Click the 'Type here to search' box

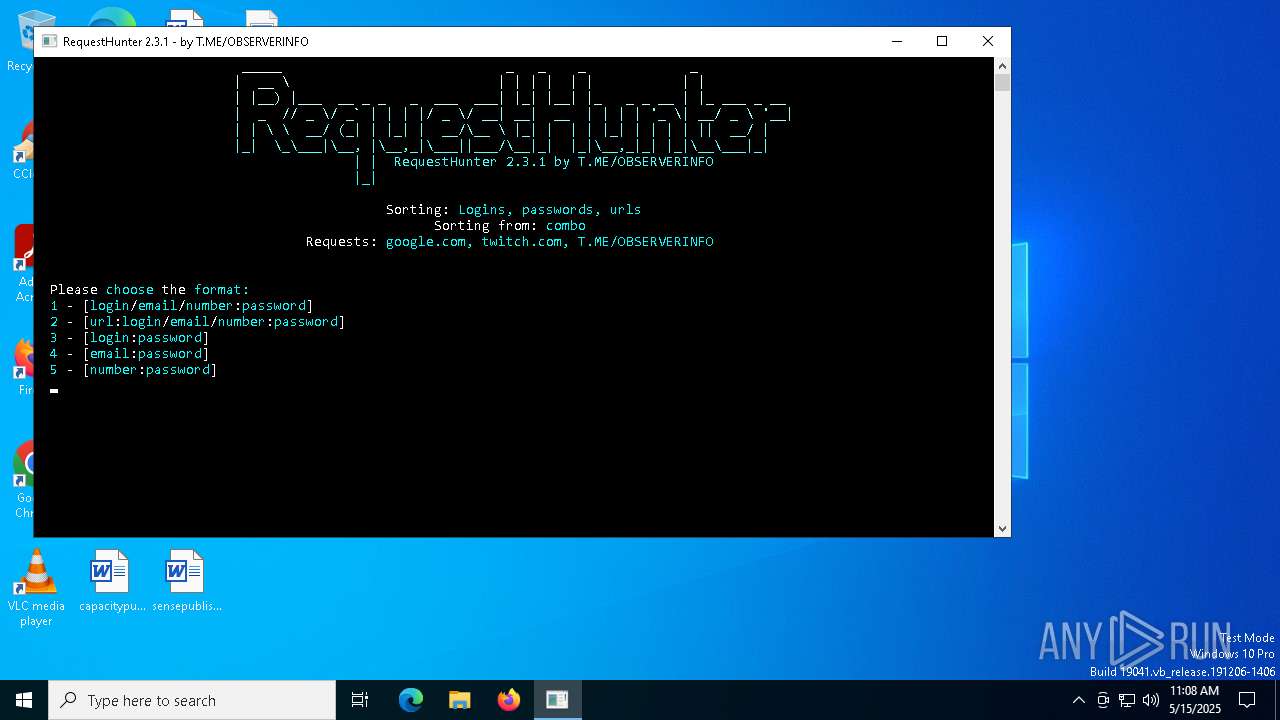click(192, 700)
